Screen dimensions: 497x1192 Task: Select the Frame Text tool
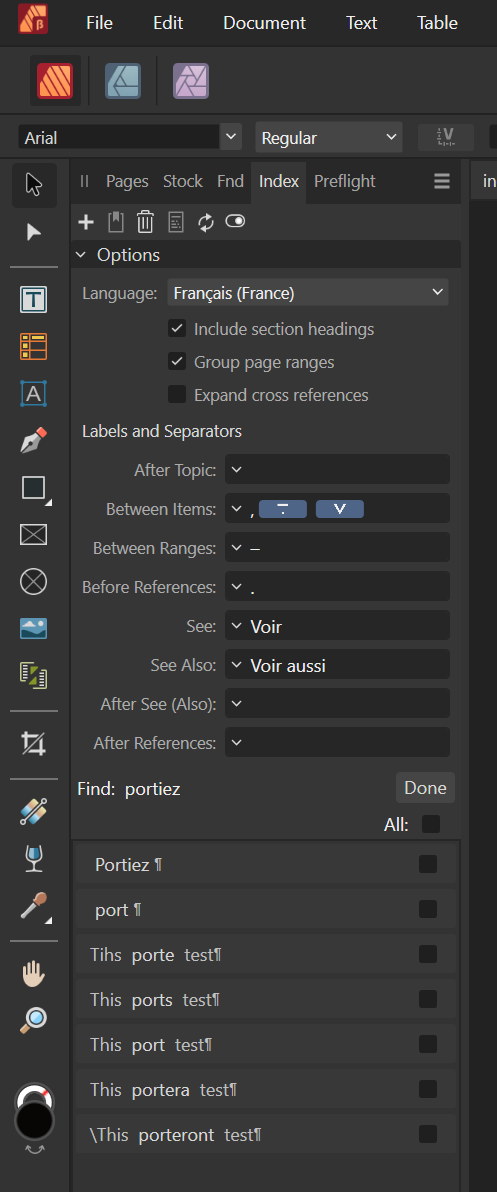coord(33,299)
